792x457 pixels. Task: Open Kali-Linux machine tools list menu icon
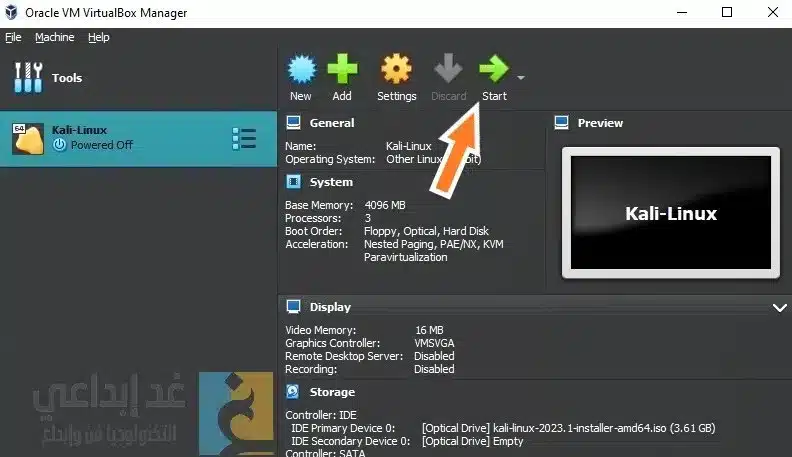(244, 138)
